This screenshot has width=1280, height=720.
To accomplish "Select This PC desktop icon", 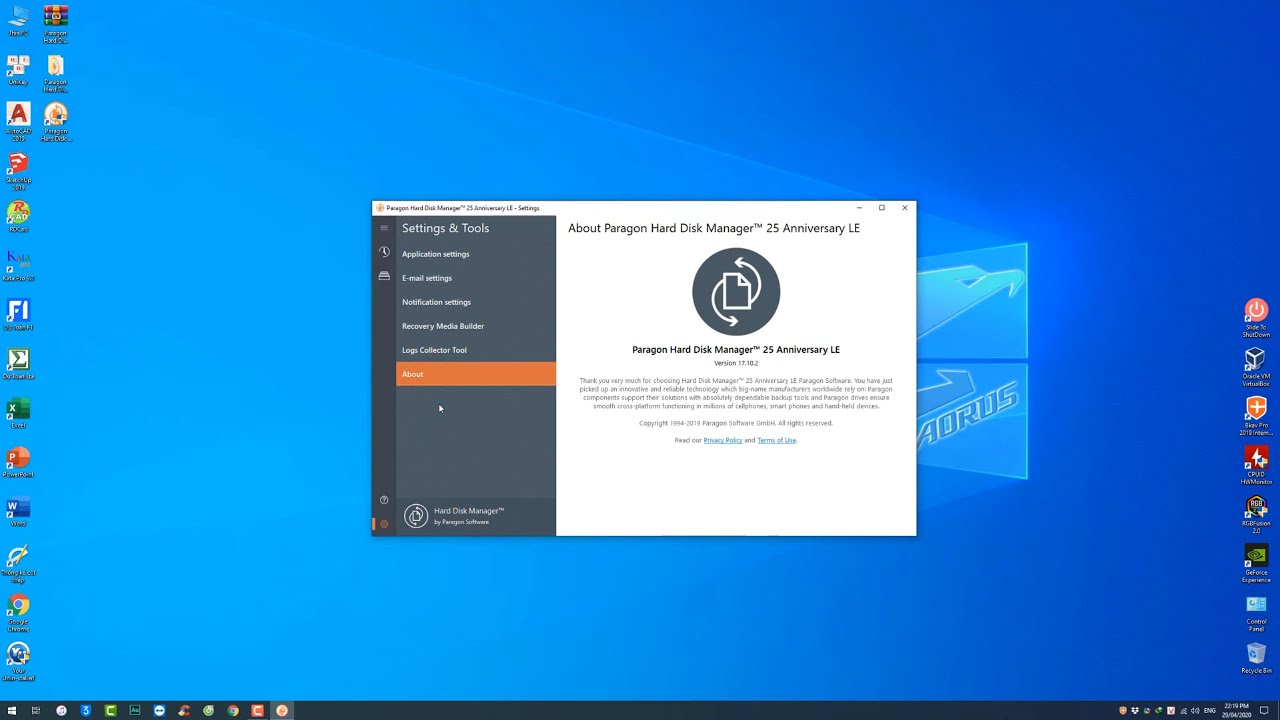I will [18, 20].
